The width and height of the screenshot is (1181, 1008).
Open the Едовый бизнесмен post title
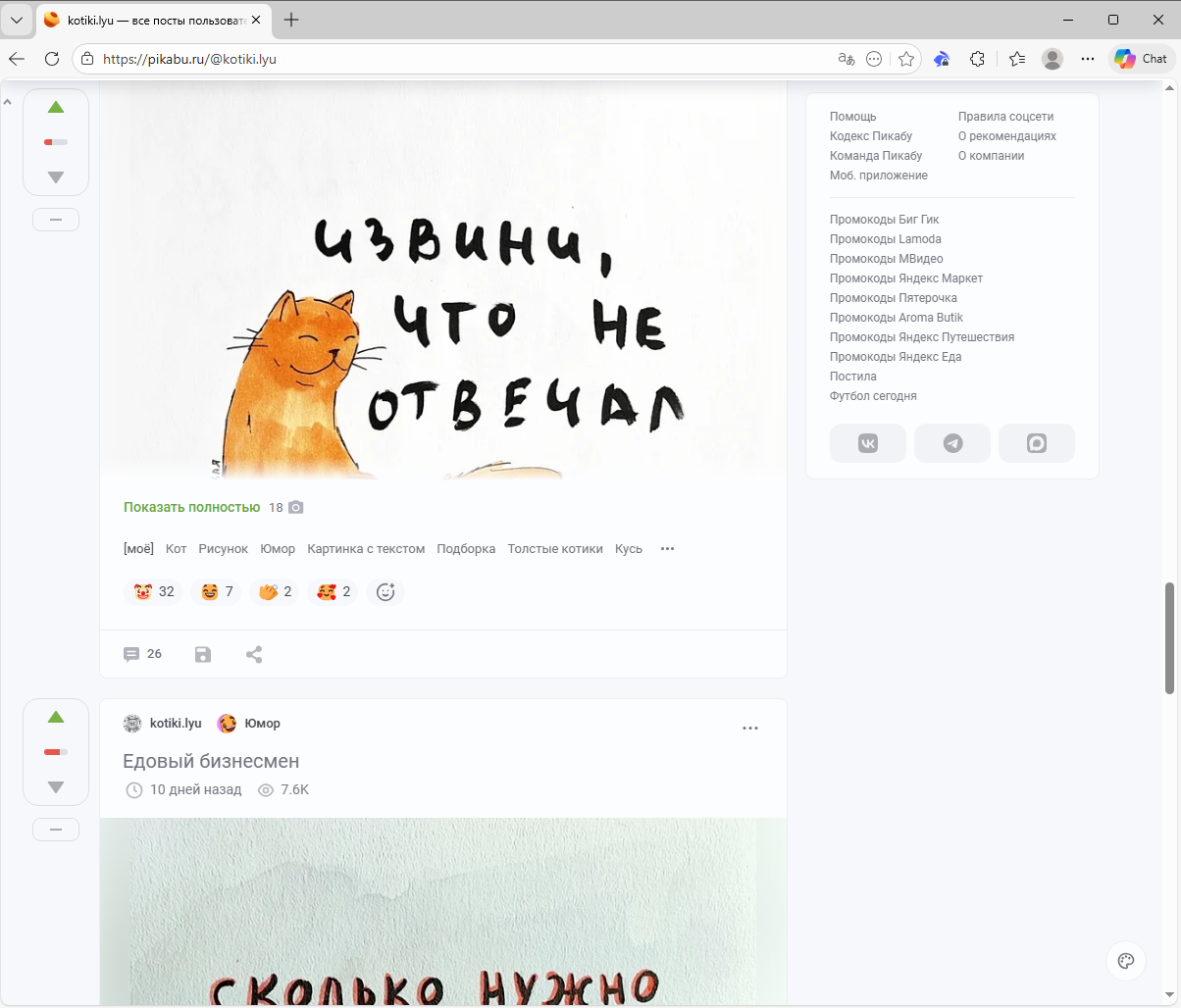[x=211, y=761]
